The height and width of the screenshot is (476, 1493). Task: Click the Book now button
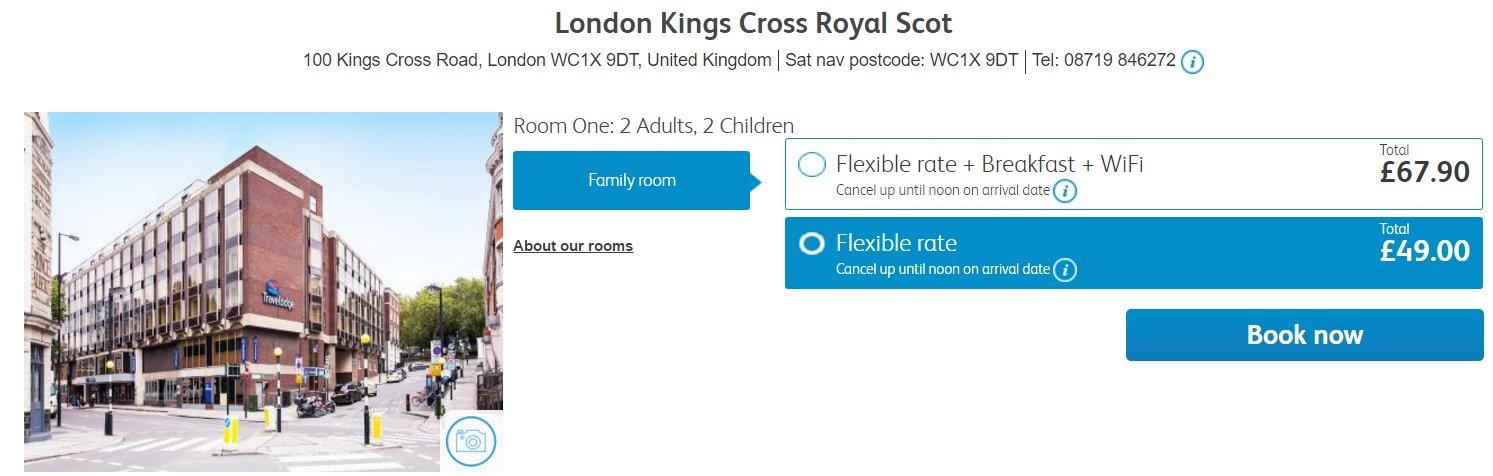(1304, 335)
